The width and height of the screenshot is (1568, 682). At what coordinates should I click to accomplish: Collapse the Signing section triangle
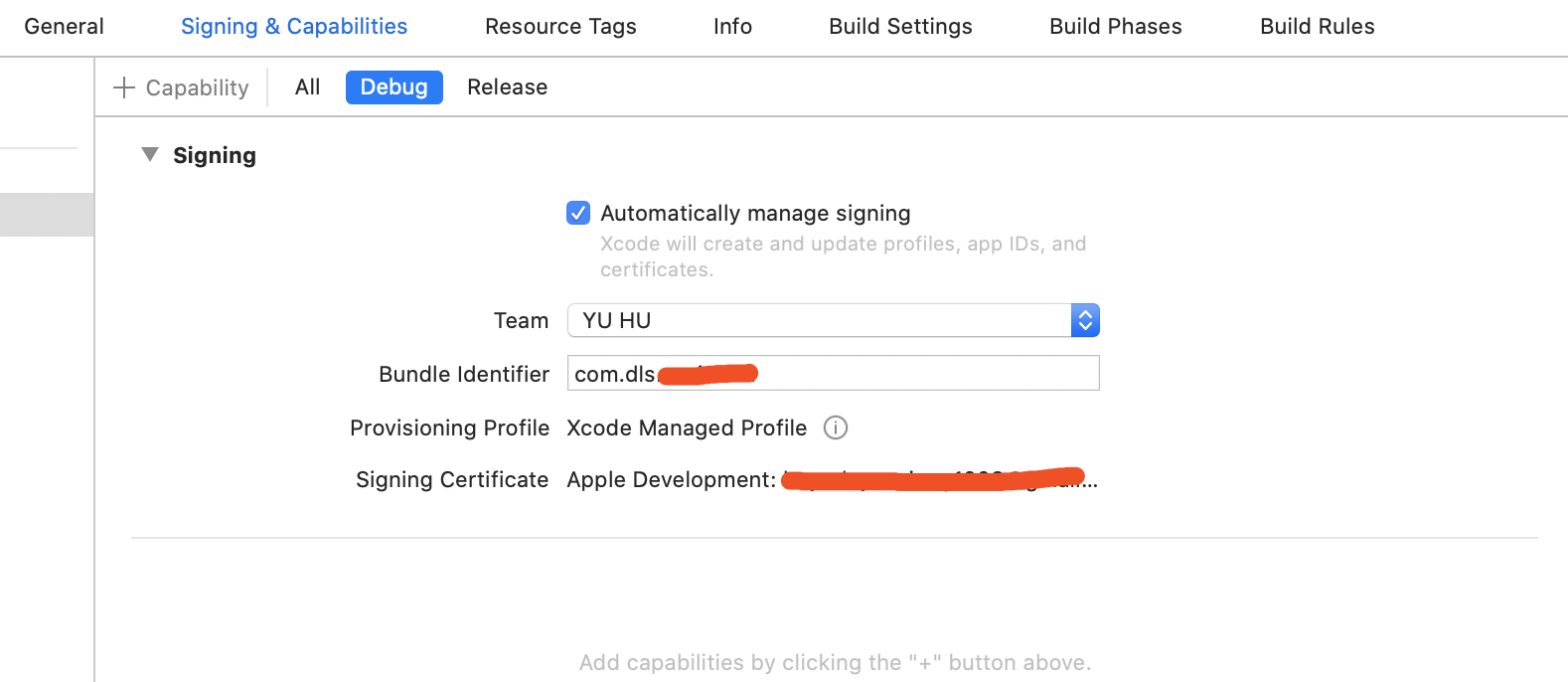coord(150,155)
